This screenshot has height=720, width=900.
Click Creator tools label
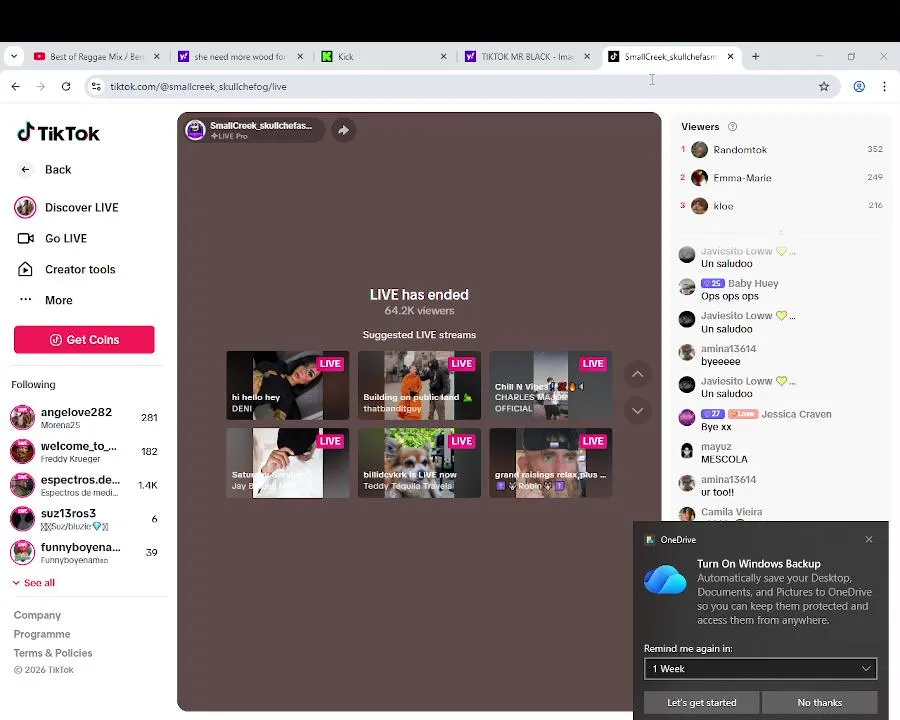click(80, 269)
